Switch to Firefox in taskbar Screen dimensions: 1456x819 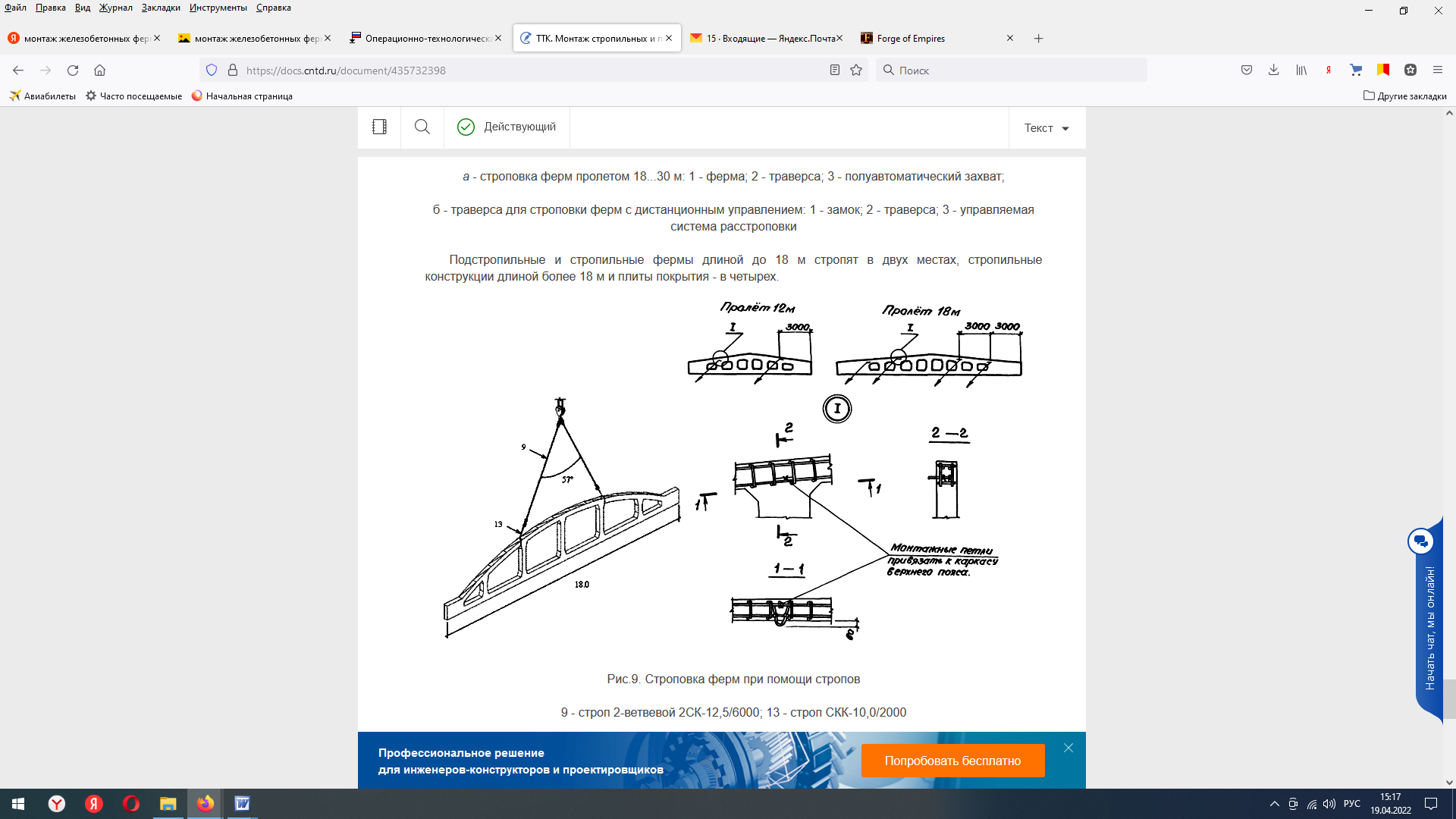pos(205,804)
